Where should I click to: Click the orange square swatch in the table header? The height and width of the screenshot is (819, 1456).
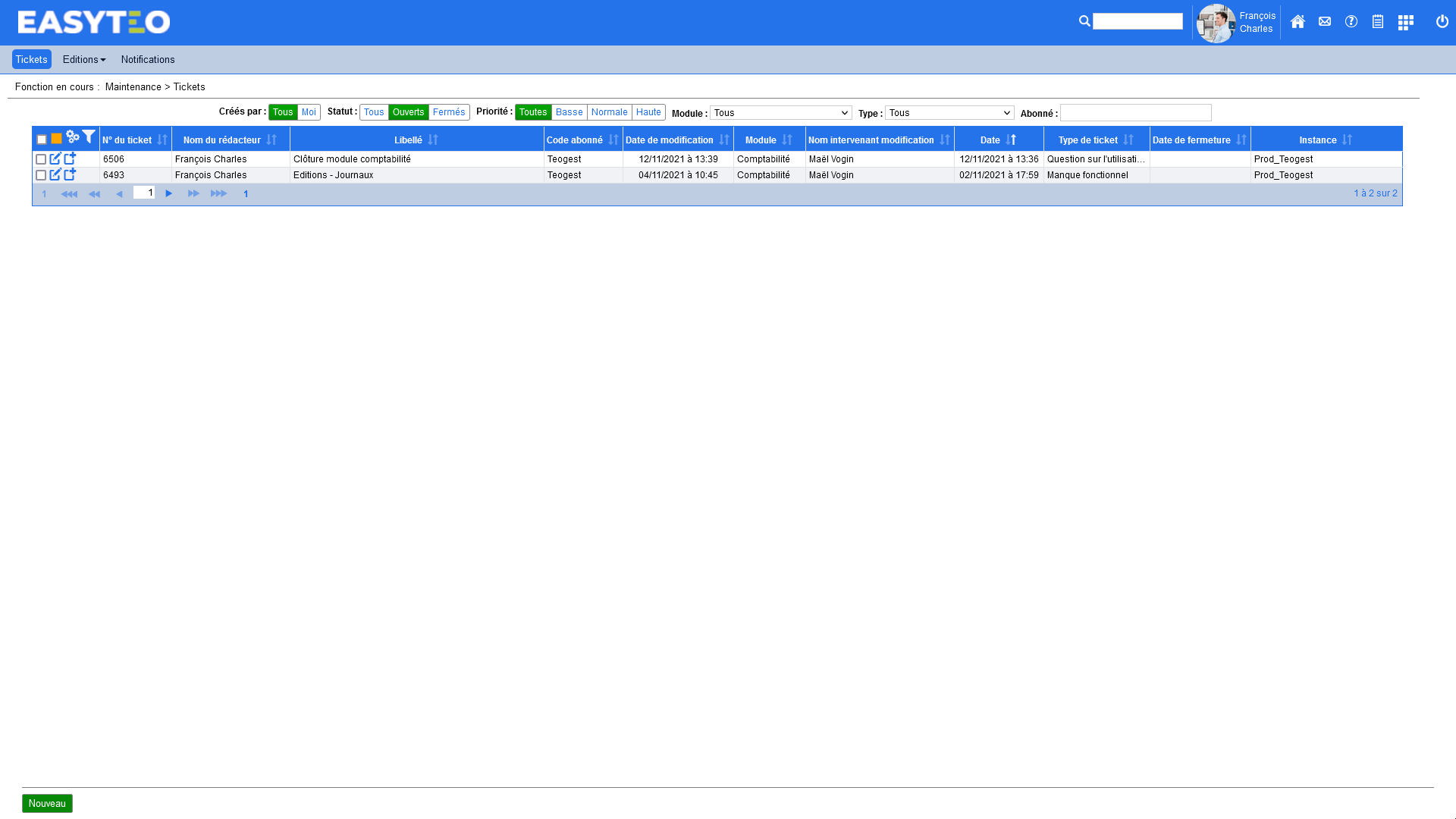point(58,138)
